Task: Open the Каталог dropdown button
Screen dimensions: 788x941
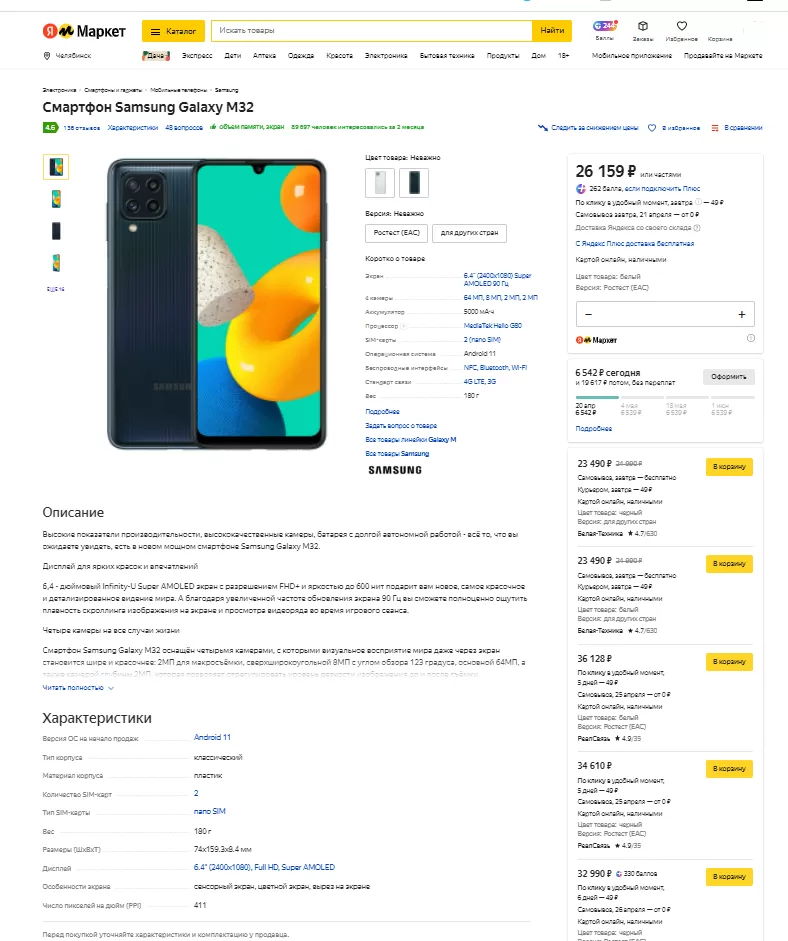Action: (173, 31)
